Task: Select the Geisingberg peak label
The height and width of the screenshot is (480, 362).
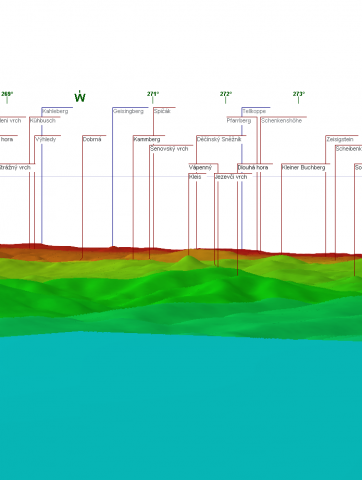Action: 128,111
